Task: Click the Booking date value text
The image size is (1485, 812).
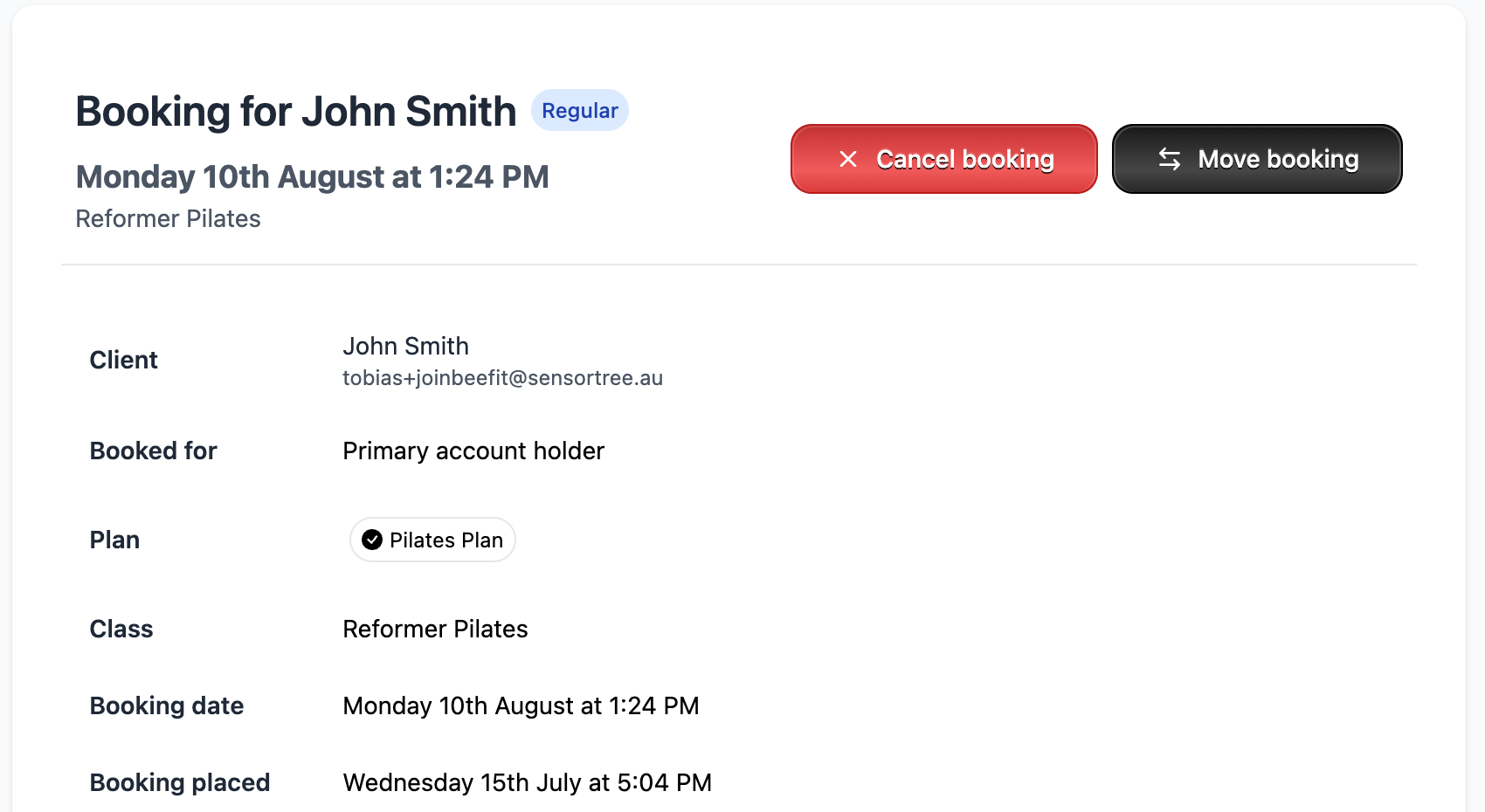Action: 521,705
